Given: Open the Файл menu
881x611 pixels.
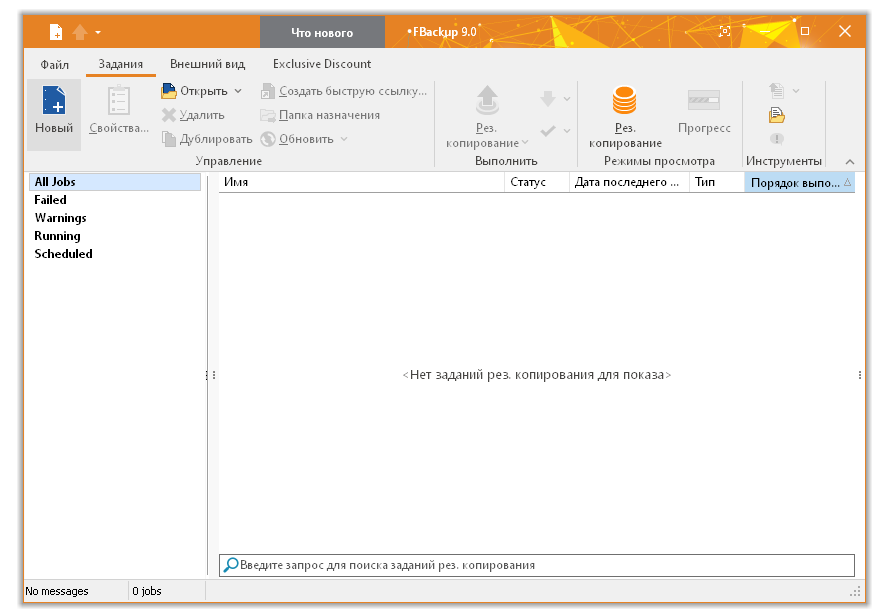Looking at the screenshot, I should (55, 64).
